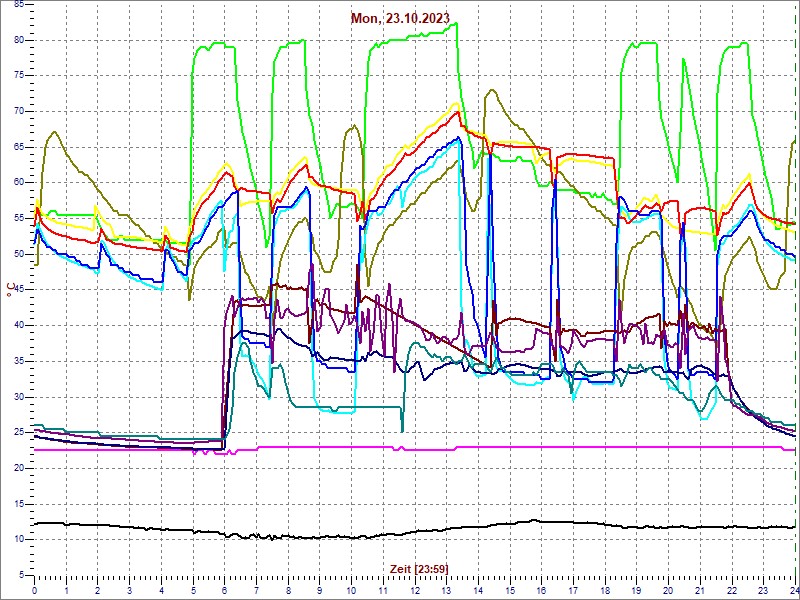The image size is (800, 600).
Task: Click hour 8 on the time axis
Action: coord(287,590)
